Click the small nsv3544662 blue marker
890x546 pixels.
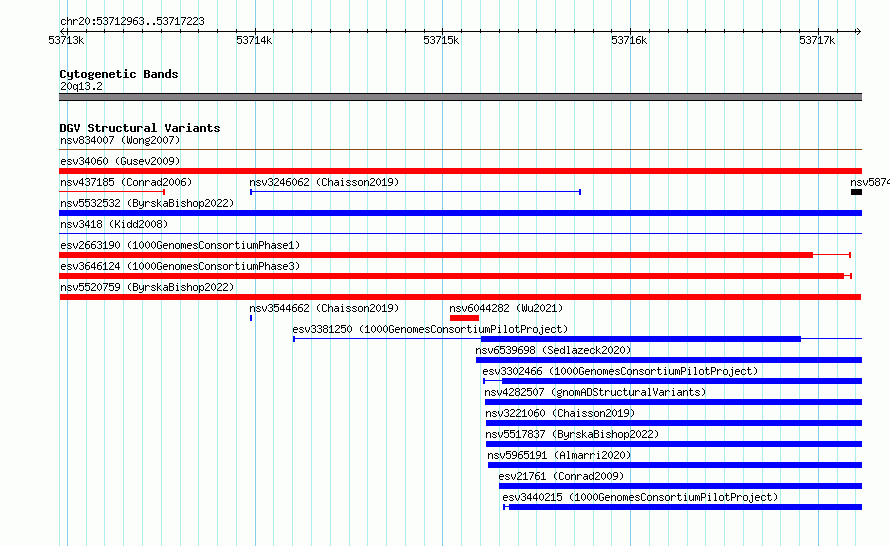pyautogui.click(x=251, y=318)
